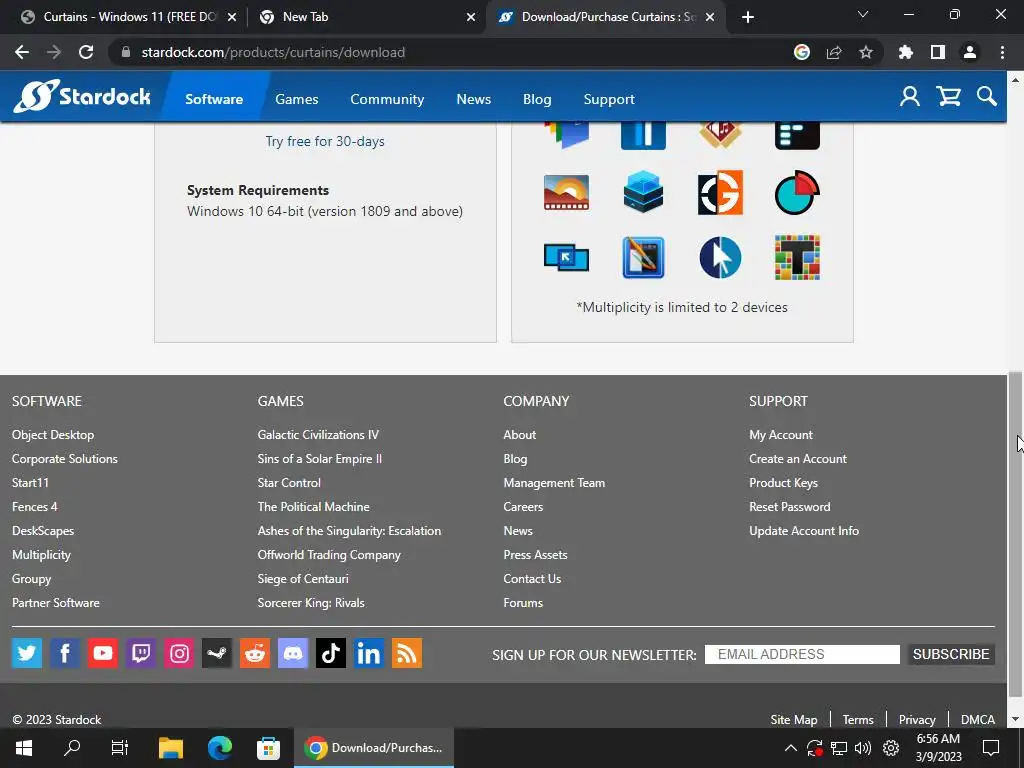Reload the page
Image resolution: width=1024 pixels, height=768 pixels.
[86, 52]
